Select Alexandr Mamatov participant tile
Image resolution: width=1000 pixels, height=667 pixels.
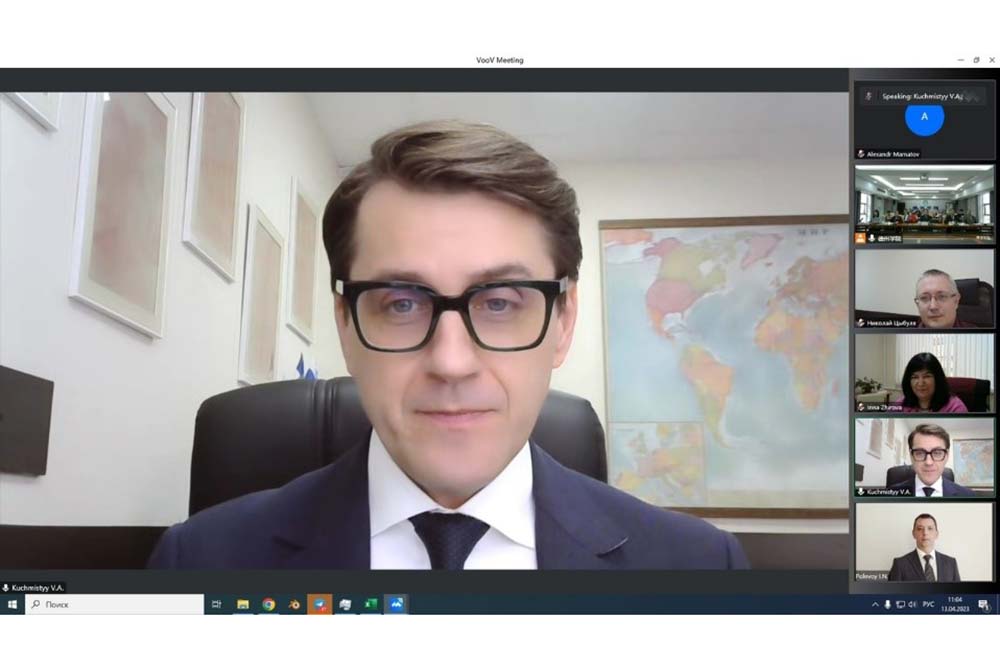[924, 122]
